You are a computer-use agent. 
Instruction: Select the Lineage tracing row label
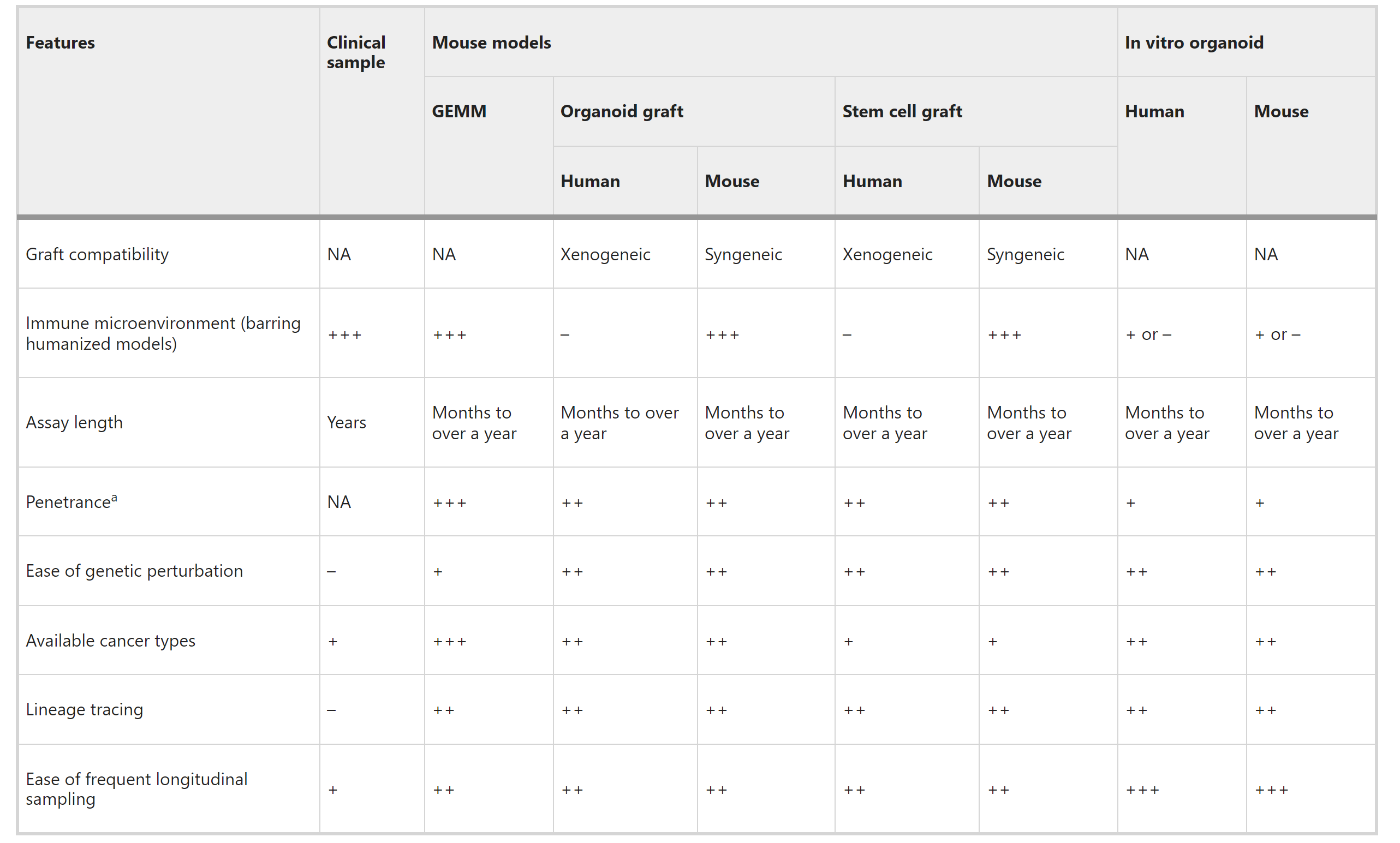[x=85, y=709]
